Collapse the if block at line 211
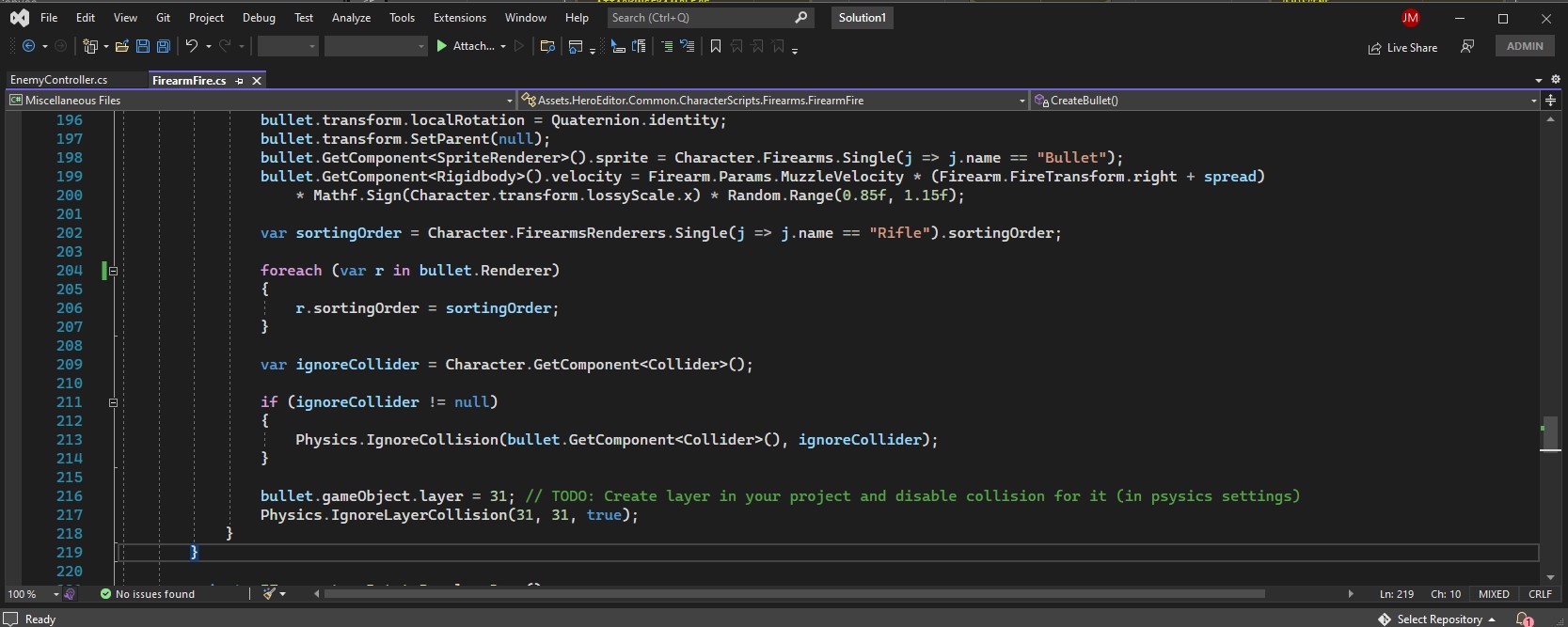The image size is (1568, 627). (x=113, y=402)
